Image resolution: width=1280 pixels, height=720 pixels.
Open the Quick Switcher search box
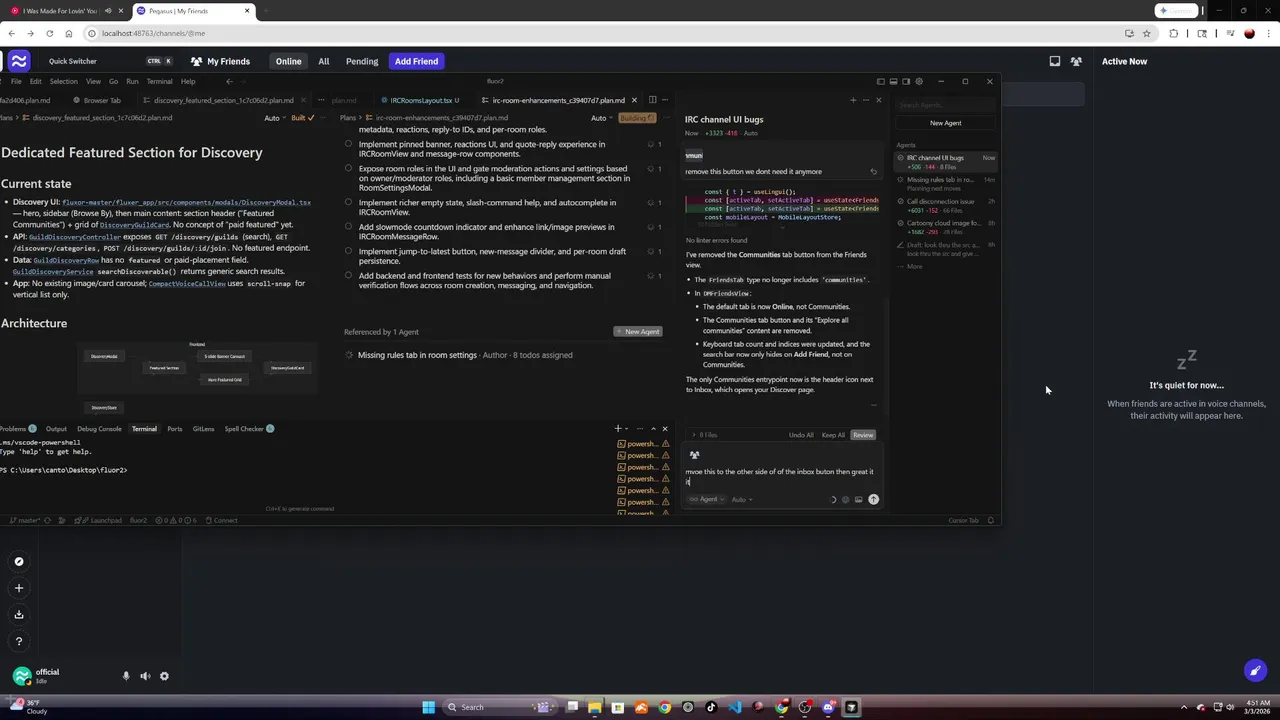coord(109,61)
